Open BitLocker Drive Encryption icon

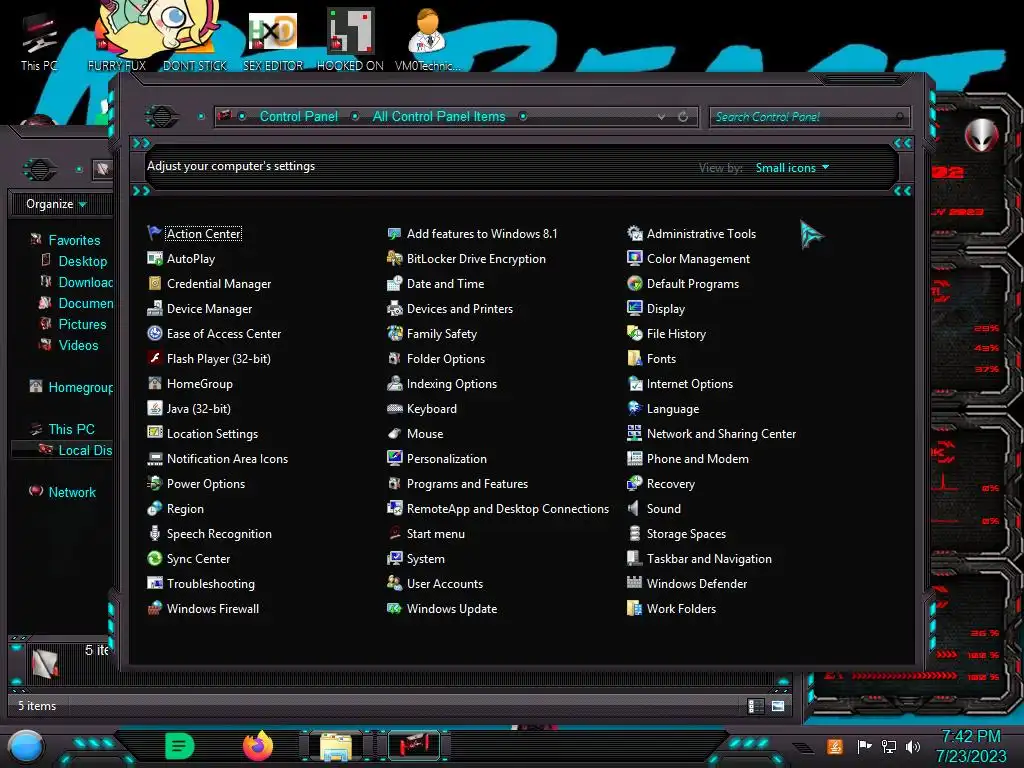click(x=394, y=259)
